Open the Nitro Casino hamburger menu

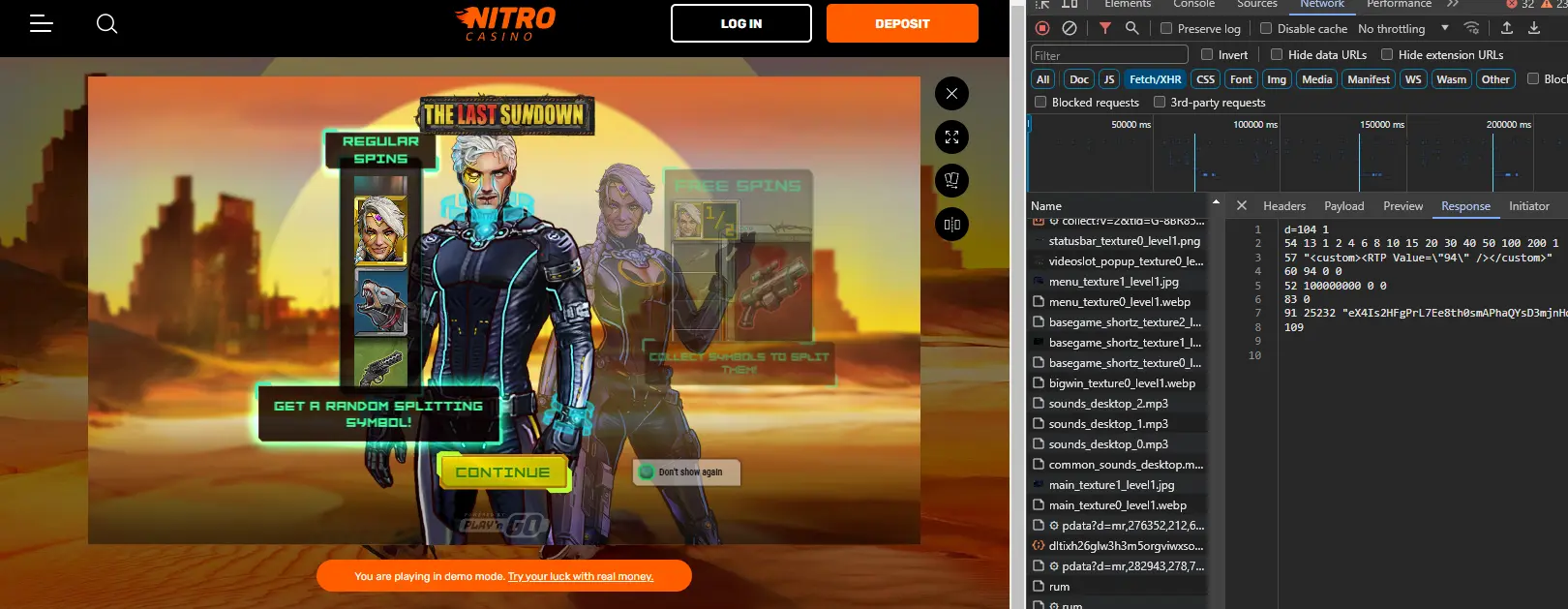tap(41, 23)
